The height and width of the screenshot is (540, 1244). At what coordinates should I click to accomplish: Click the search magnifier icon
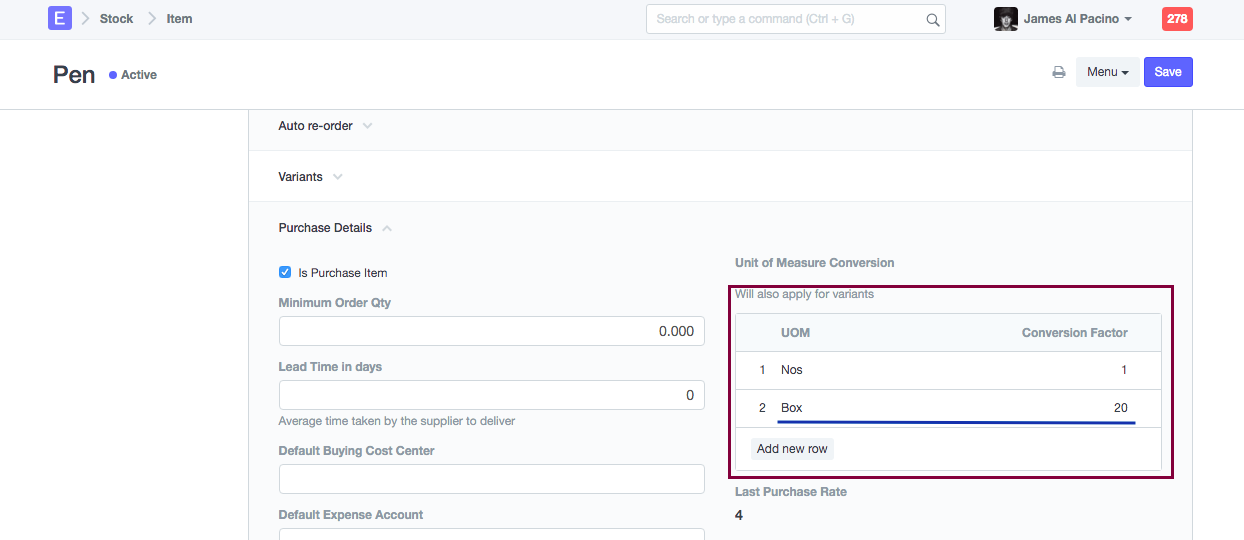pos(932,20)
